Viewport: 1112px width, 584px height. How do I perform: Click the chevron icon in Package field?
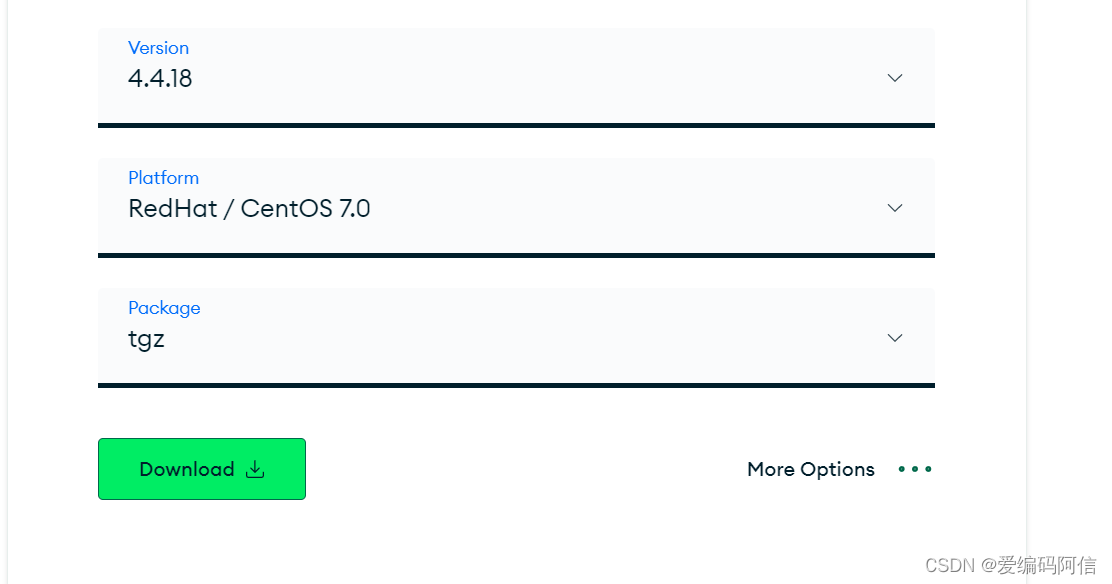coord(895,338)
